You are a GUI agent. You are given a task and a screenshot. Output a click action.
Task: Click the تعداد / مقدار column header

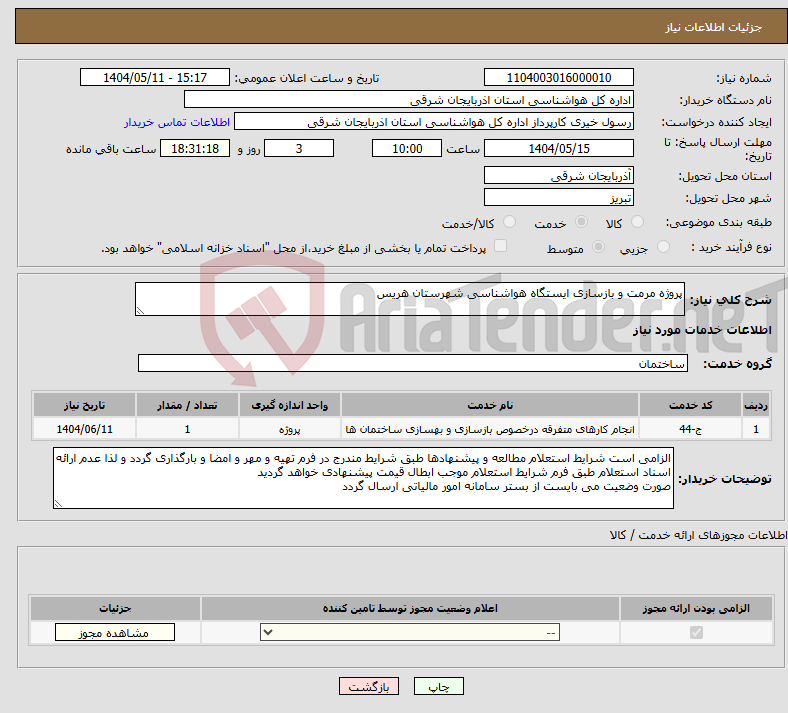(x=187, y=405)
